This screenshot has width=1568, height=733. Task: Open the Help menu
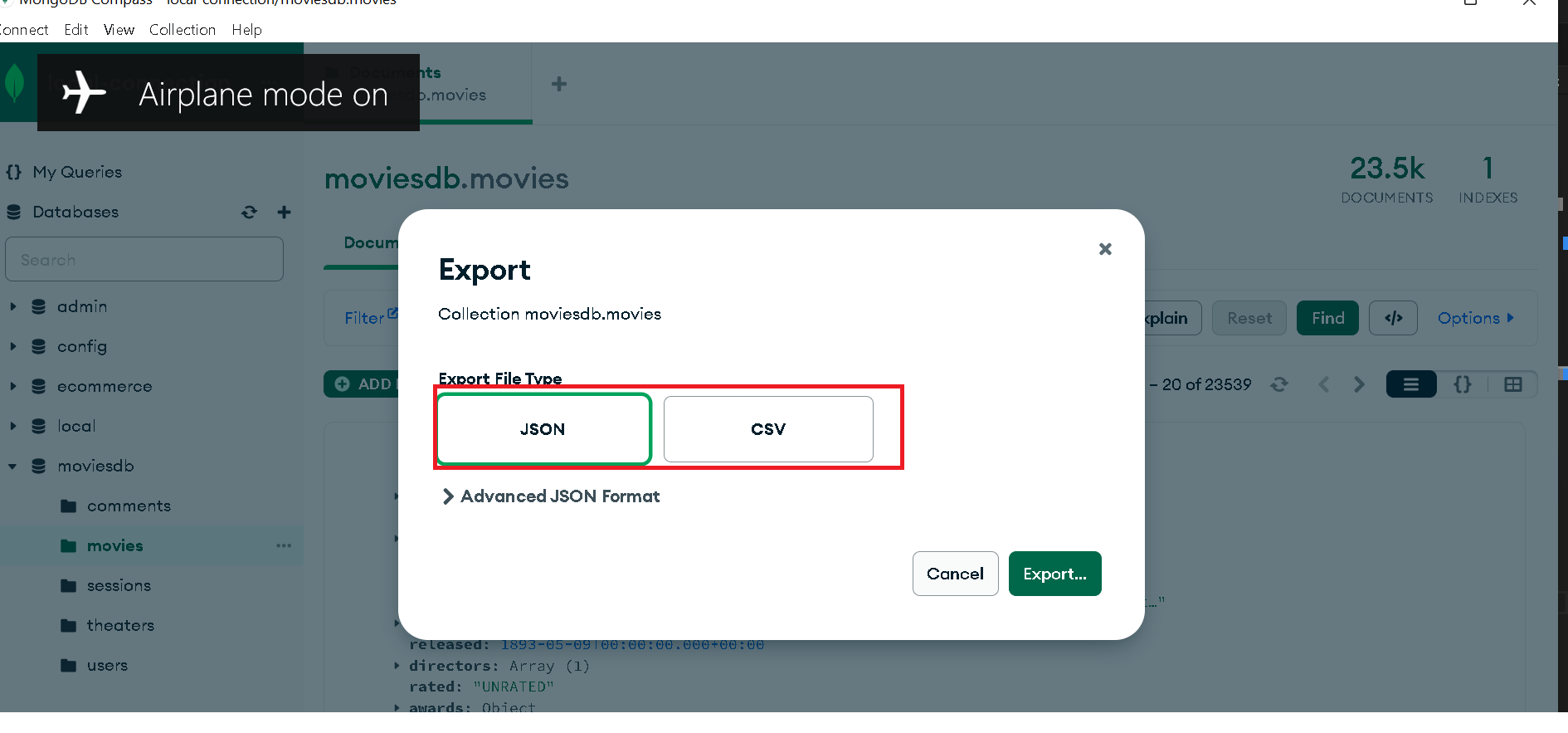pos(246,30)
